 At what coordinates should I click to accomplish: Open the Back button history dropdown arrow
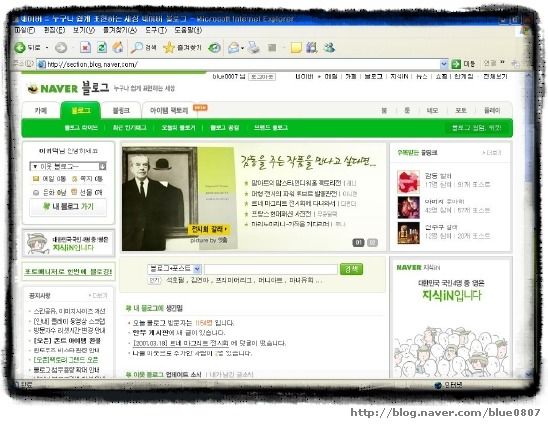click(47, 48)
